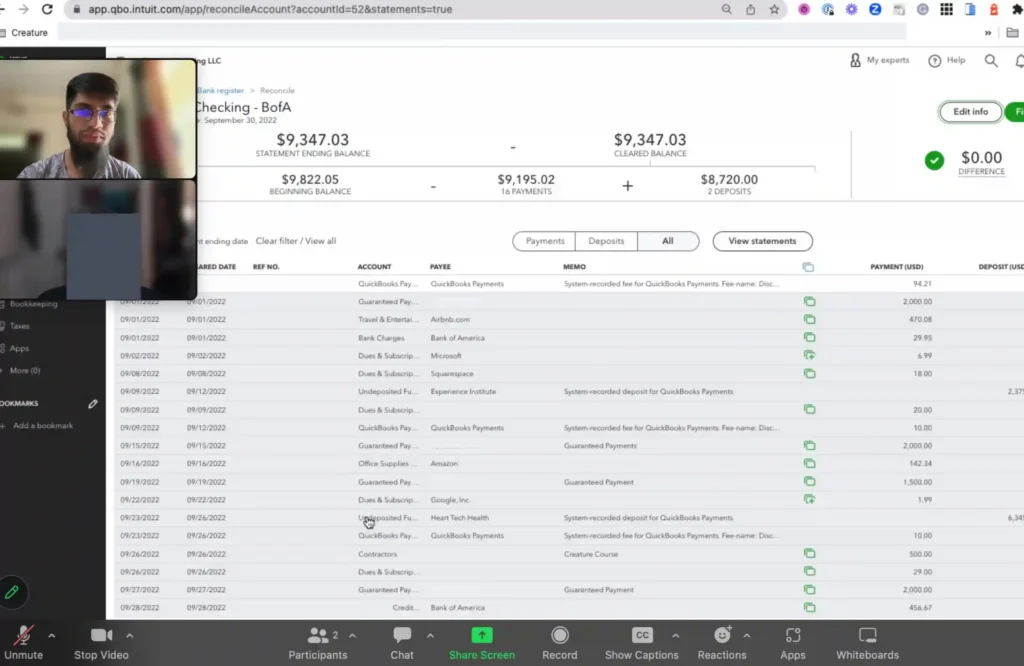Click the browser zoom magnifier icon
The height and width of the screenshot is (666, 1024).
[726, 9]
